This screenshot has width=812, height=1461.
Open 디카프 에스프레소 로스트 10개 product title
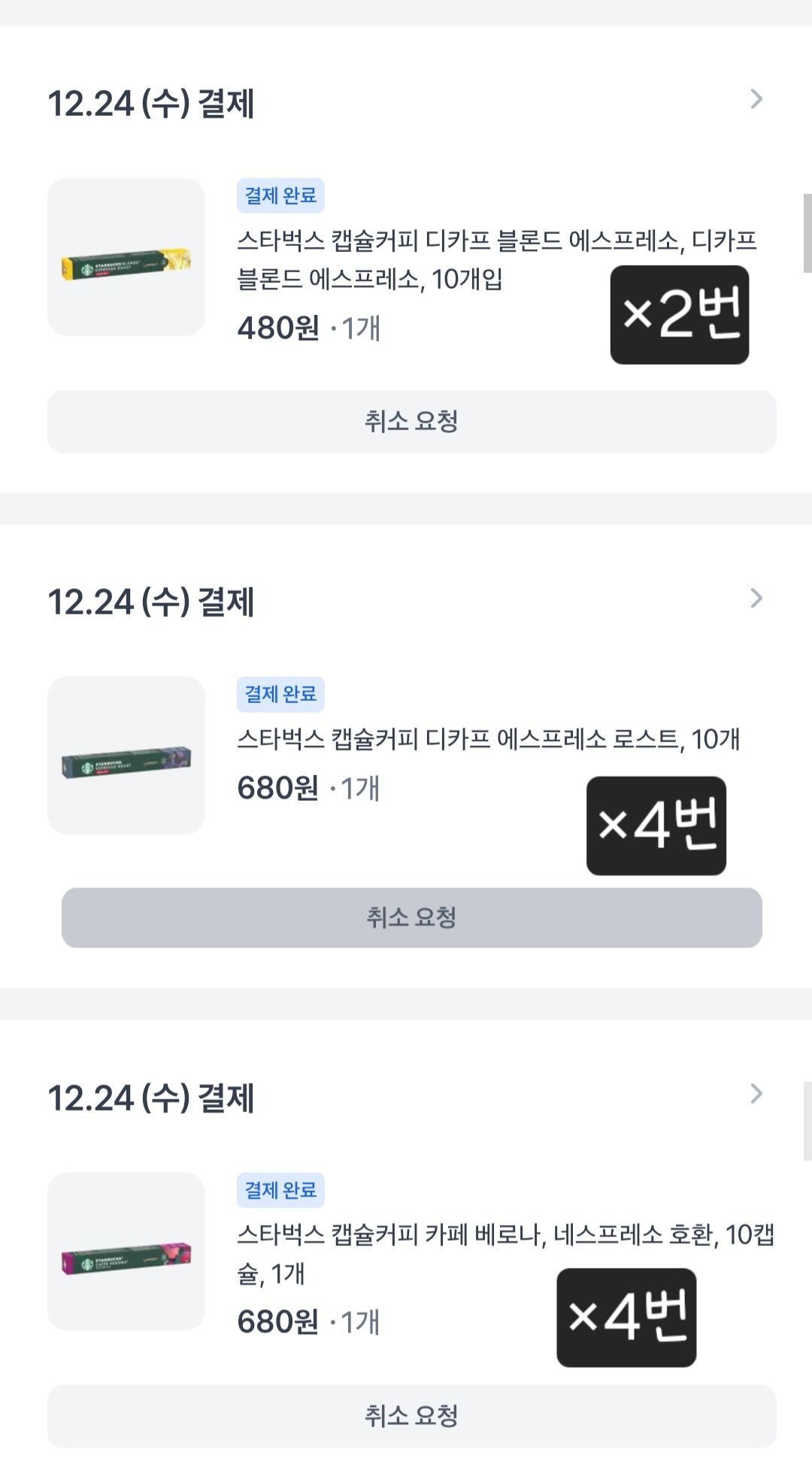pos(489,740)
